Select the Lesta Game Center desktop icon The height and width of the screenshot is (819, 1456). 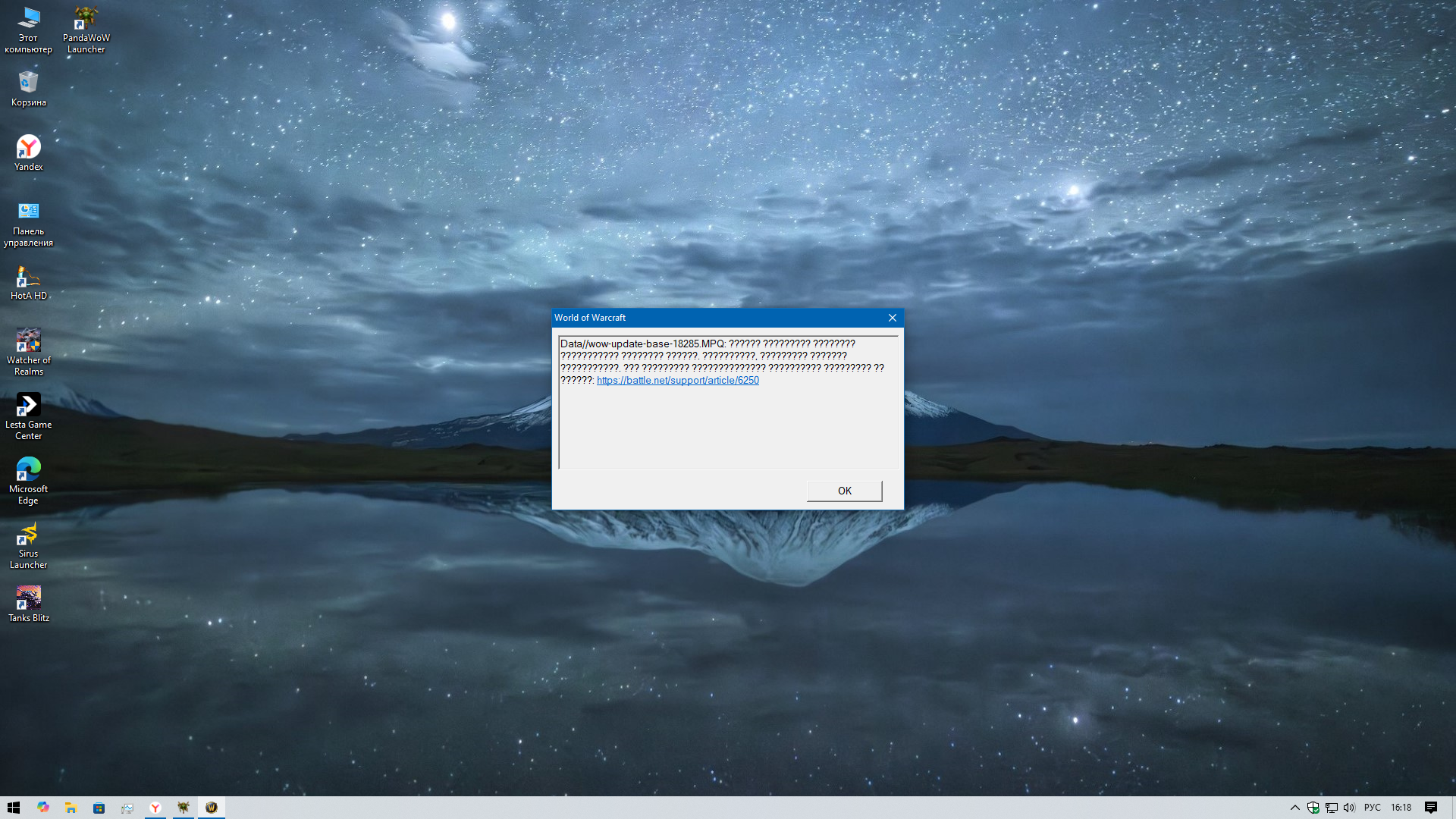[29, 416]
